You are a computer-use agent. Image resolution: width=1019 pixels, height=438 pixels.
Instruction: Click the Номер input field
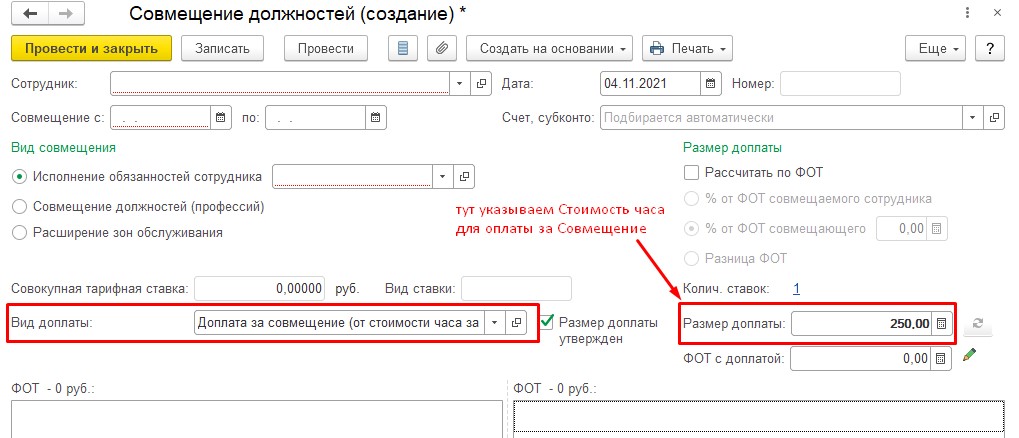(x=840, y=84)
